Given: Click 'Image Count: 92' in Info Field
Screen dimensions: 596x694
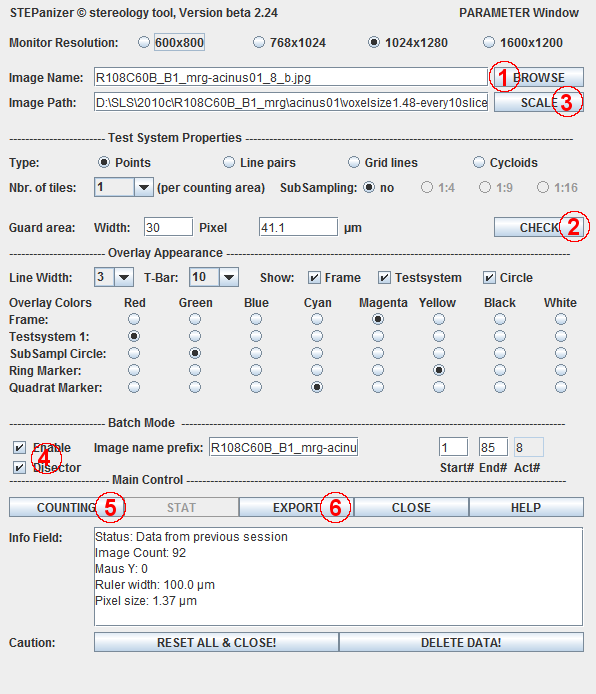Looking at the screenshot, I should tap(140, 553).
